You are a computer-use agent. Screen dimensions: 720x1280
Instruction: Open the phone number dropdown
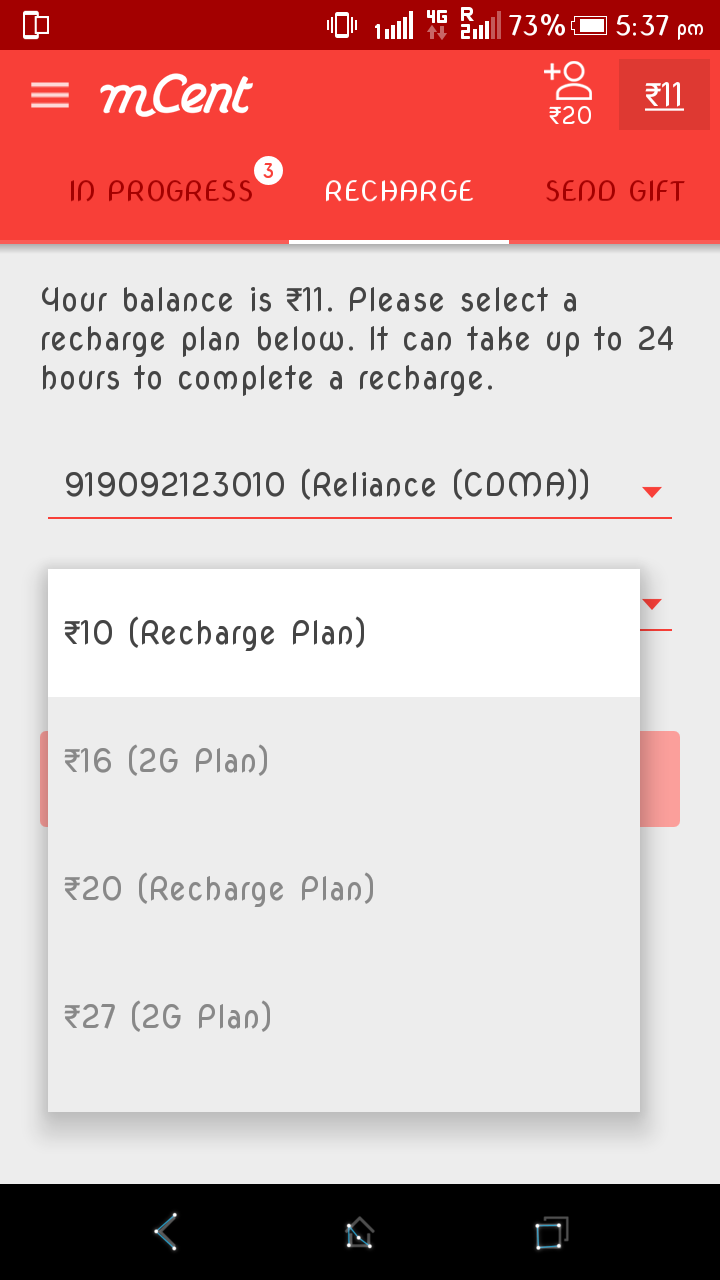[328, 486]
